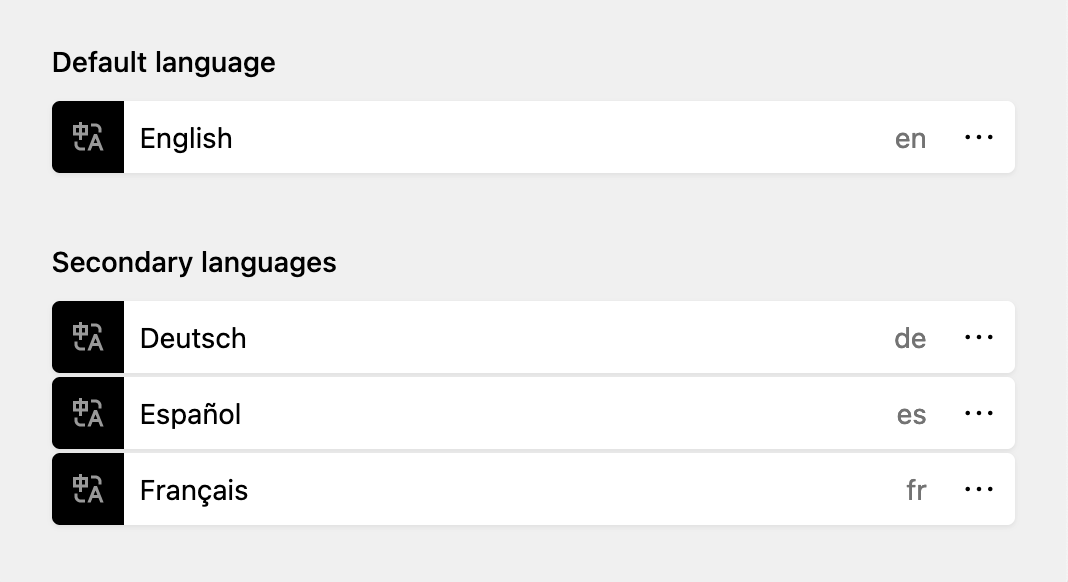This screenshot has height=582, width=1068.
Task: Select the Deutsch language name
Action: tap(193, 339)
